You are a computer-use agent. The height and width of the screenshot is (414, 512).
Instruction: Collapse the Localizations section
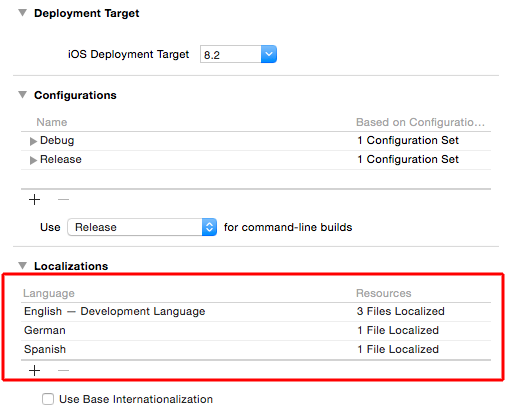tap(22, 266)
